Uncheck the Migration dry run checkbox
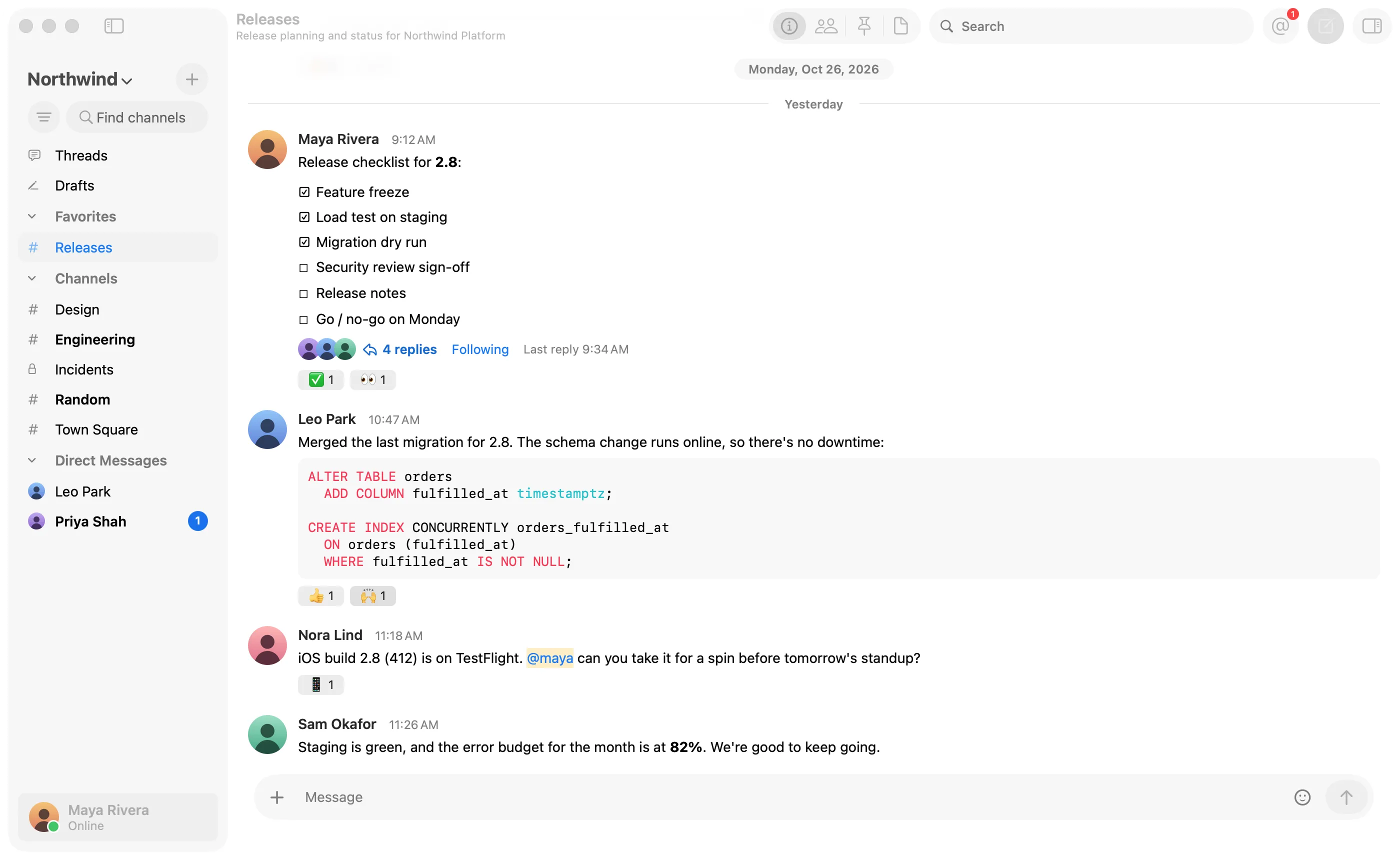This screenshot has width=1400, height=860. coord(304,242)
